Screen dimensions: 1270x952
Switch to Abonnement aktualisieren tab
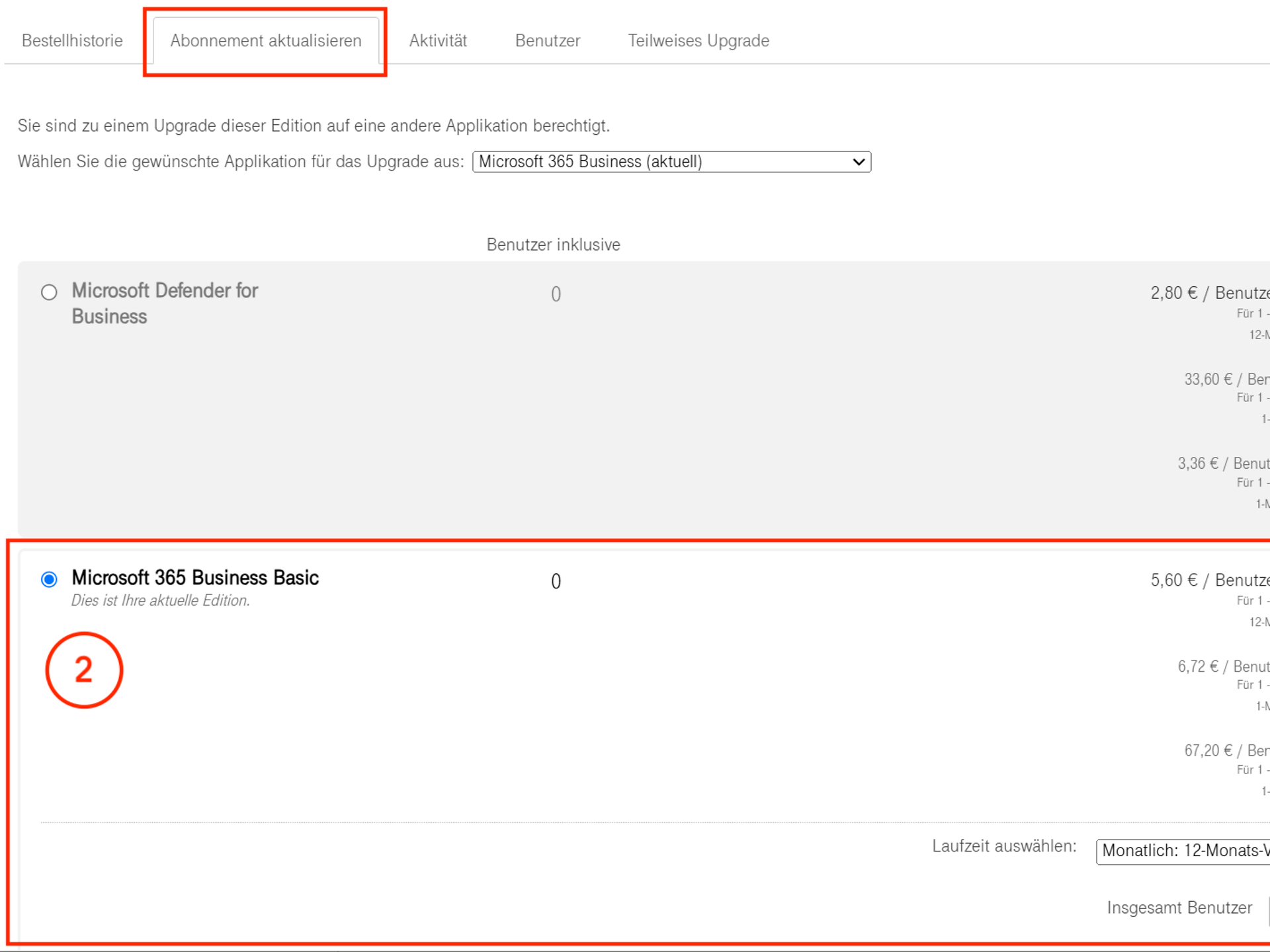pyautogui.click(x=265, y=41)
